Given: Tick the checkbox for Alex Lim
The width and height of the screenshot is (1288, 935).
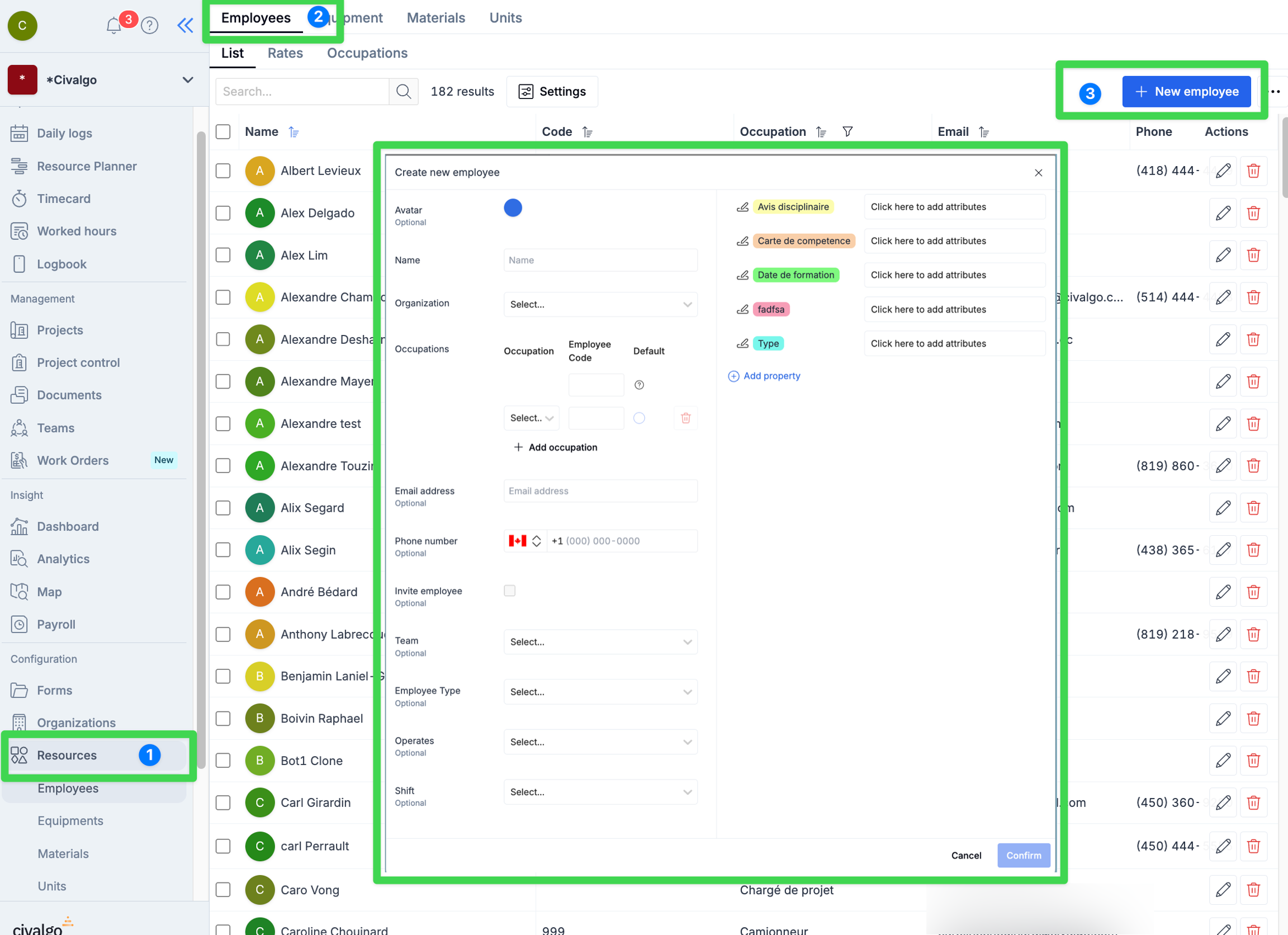Looking at the screenshot, I should (x=223, y=255).
